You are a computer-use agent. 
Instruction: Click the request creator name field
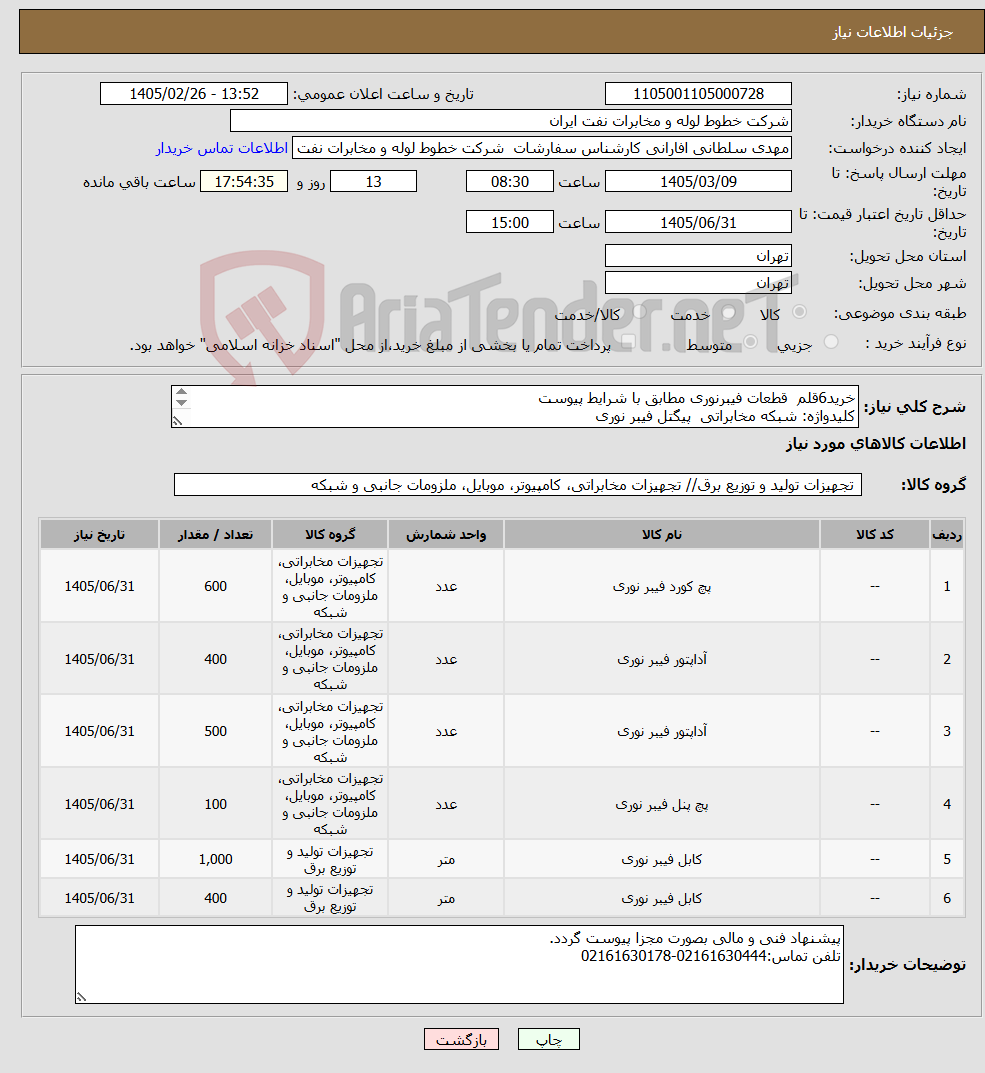pos(542,148)
